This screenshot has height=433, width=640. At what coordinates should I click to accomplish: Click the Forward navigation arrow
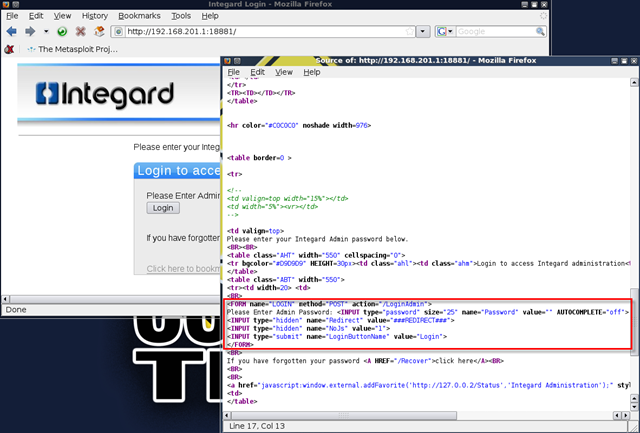click(x=30, y=32)
